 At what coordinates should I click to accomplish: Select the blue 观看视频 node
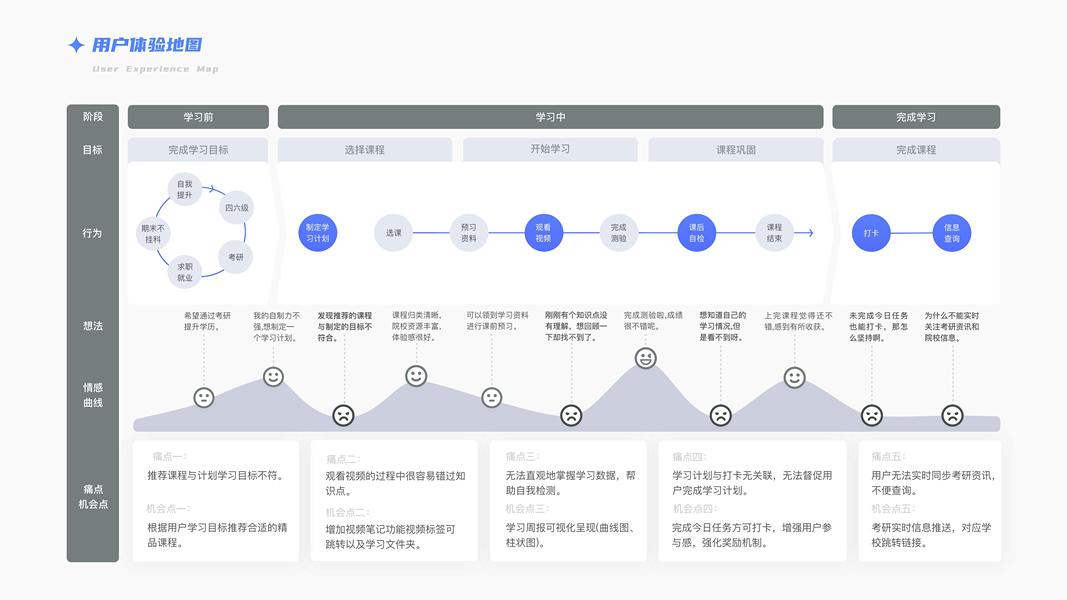pos(544,233)
